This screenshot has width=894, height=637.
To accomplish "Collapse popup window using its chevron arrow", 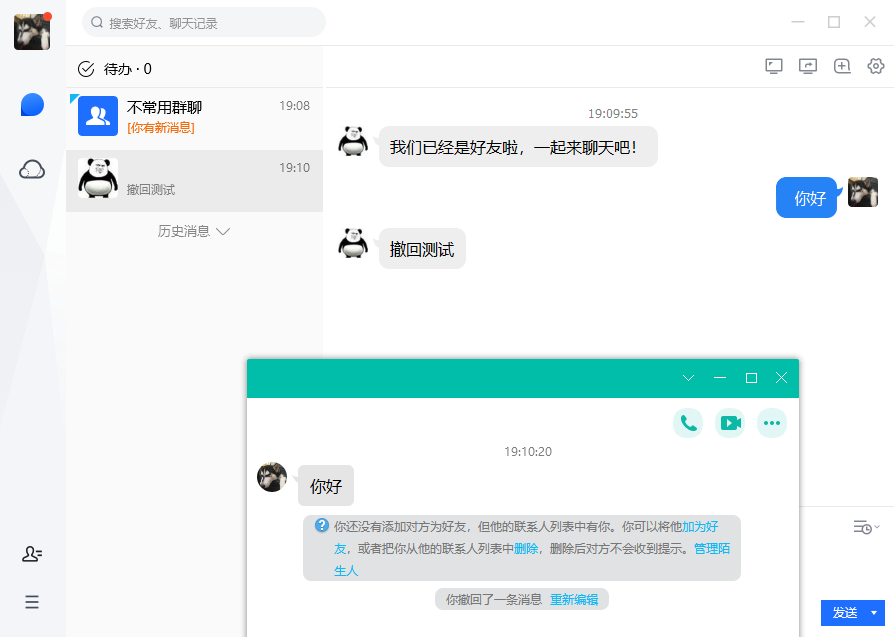I will coord(687,378).
